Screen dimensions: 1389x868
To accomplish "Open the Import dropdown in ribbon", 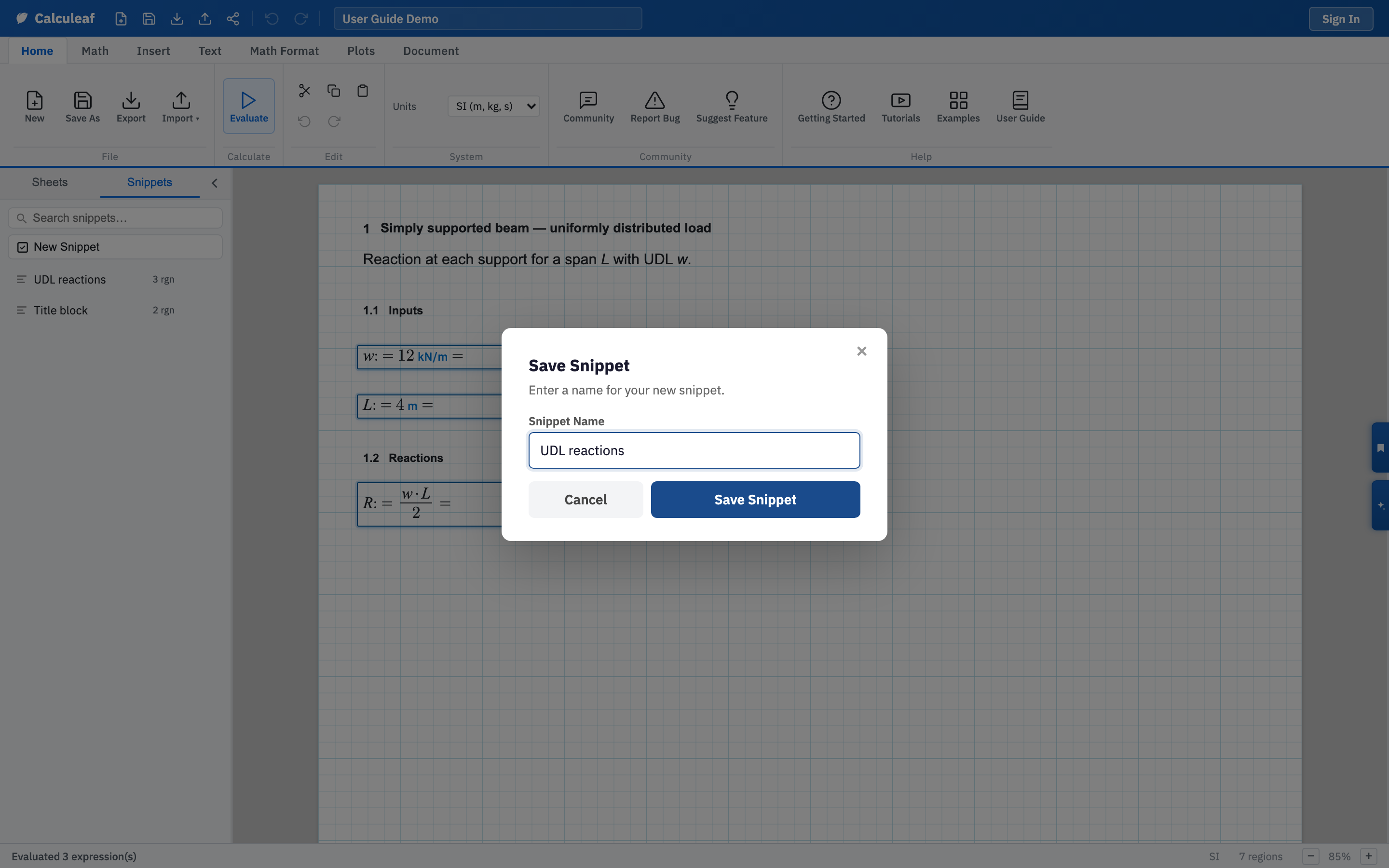I will coord(181,106).
